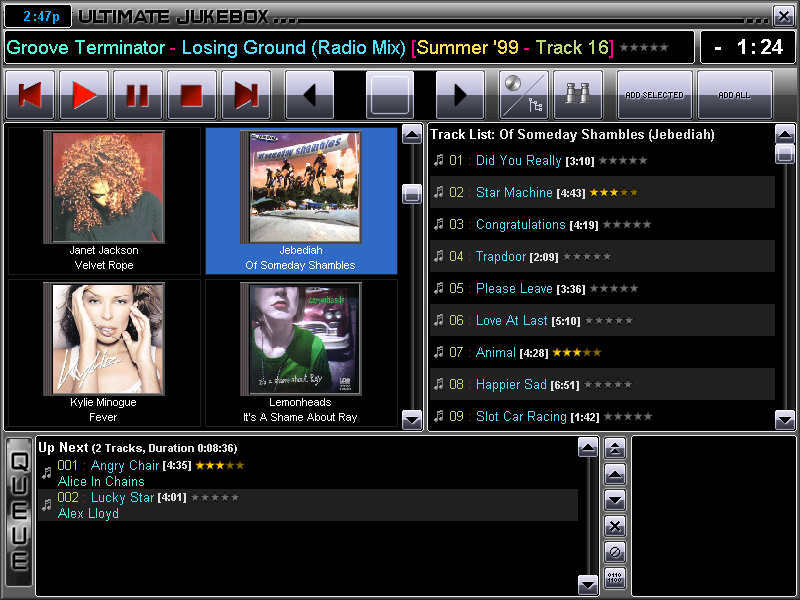This screenshot has height=600, width=800.
Task: Skip to the previous track
Action: [x=30, y=95]
